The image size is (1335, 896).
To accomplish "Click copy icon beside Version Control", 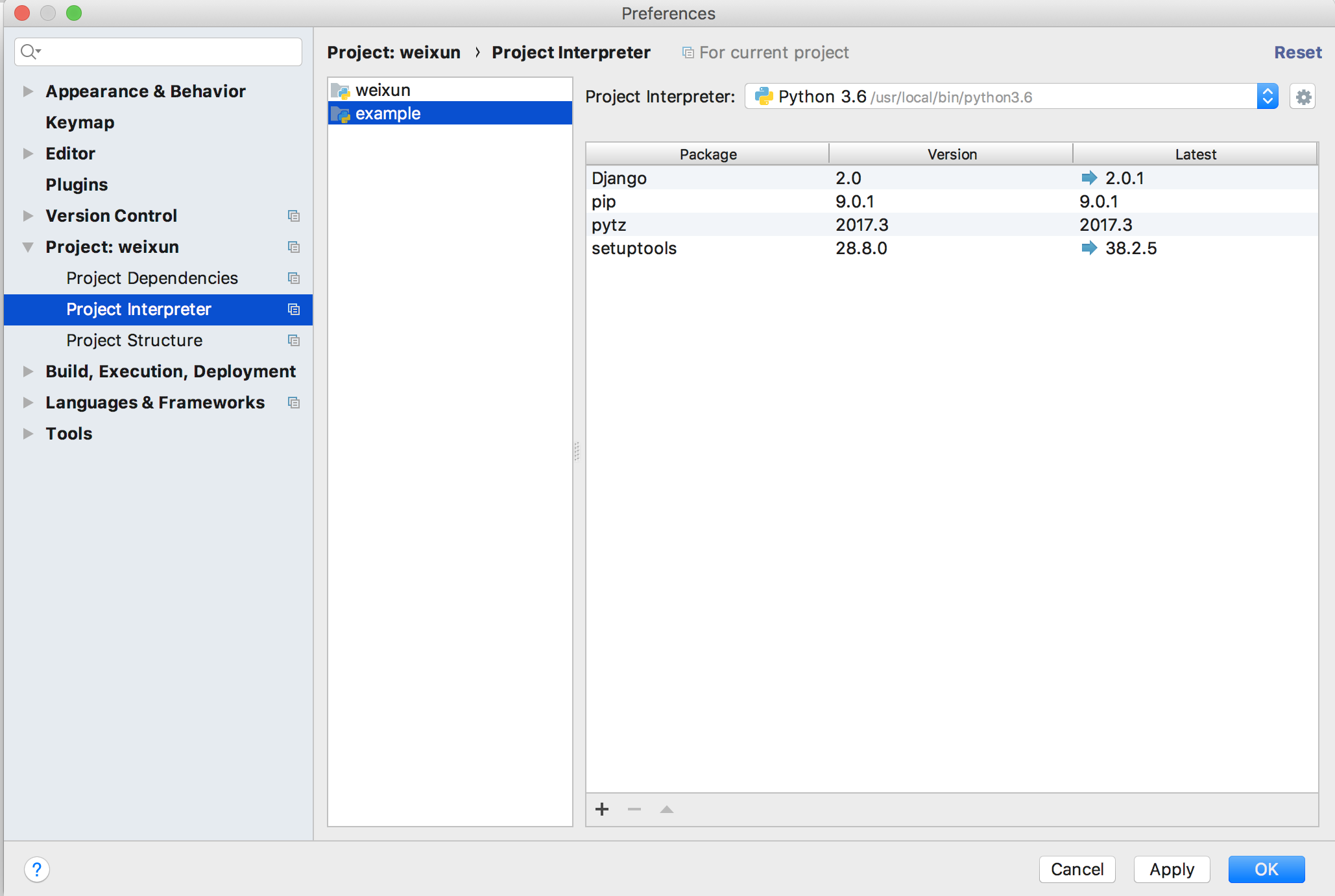I will click(294, 216).
